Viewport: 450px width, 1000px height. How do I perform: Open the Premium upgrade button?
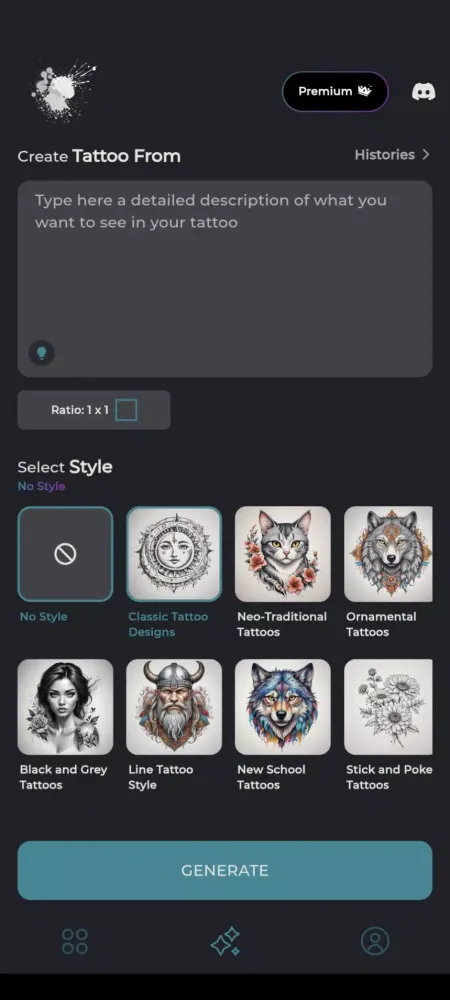[335, 91]
